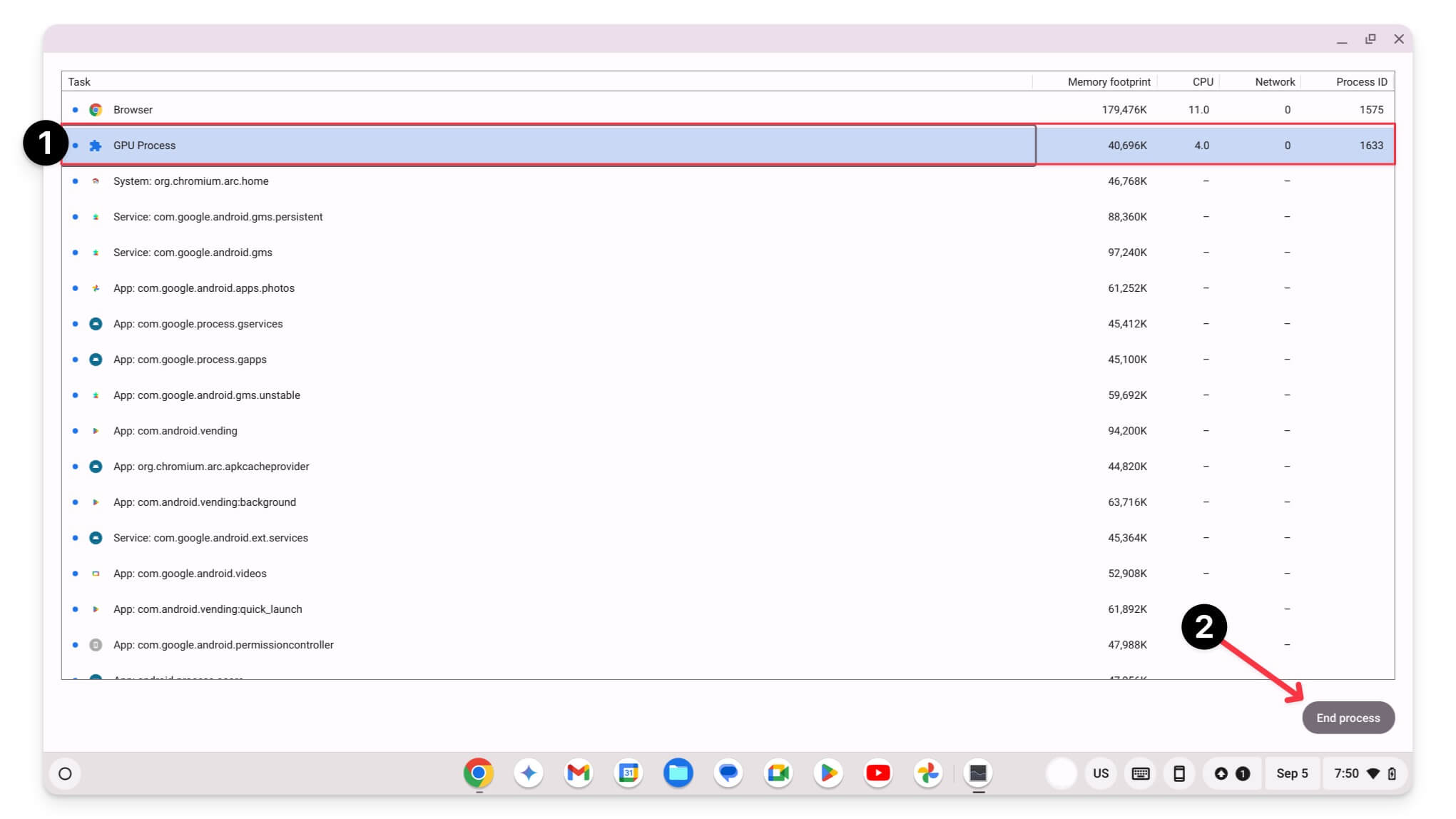This screenshot has height=819, width=1456.
Task: Click the Task Manager shelf icon
Action: click(978, 773)
